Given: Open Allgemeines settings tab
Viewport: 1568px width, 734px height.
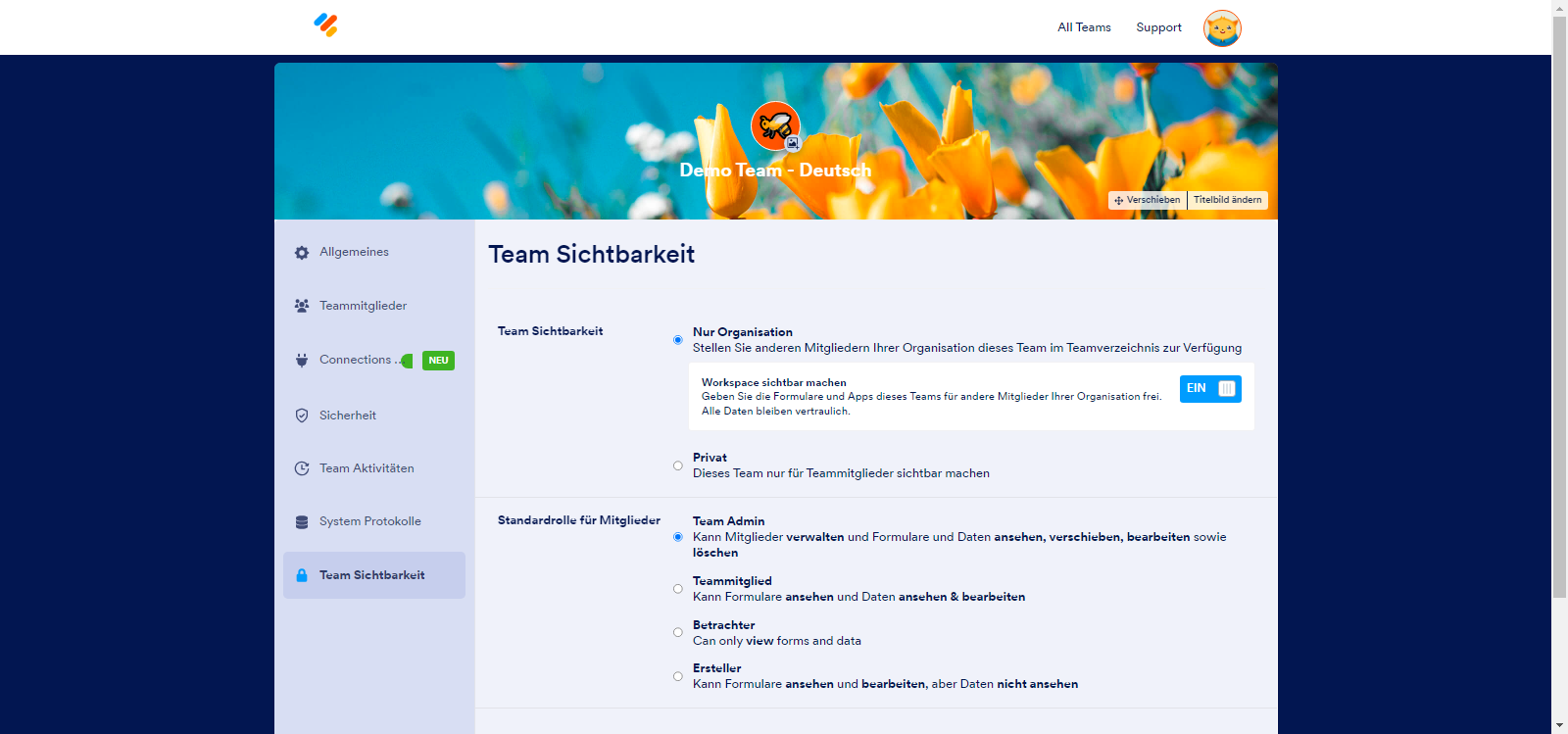Looking at the screenshot, I should coord(374,252).
